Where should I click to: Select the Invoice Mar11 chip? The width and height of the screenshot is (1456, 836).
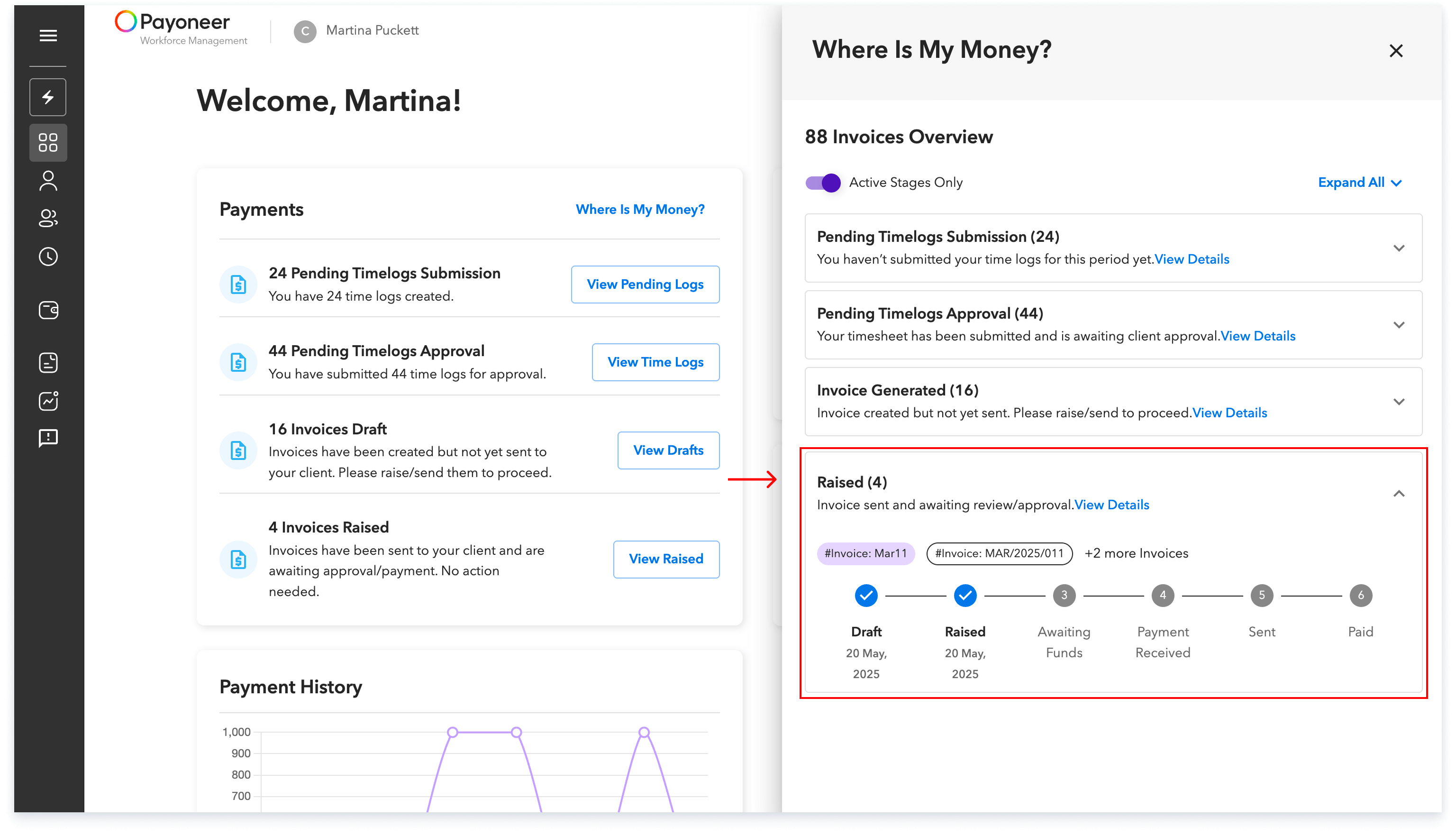click(865, 553)
